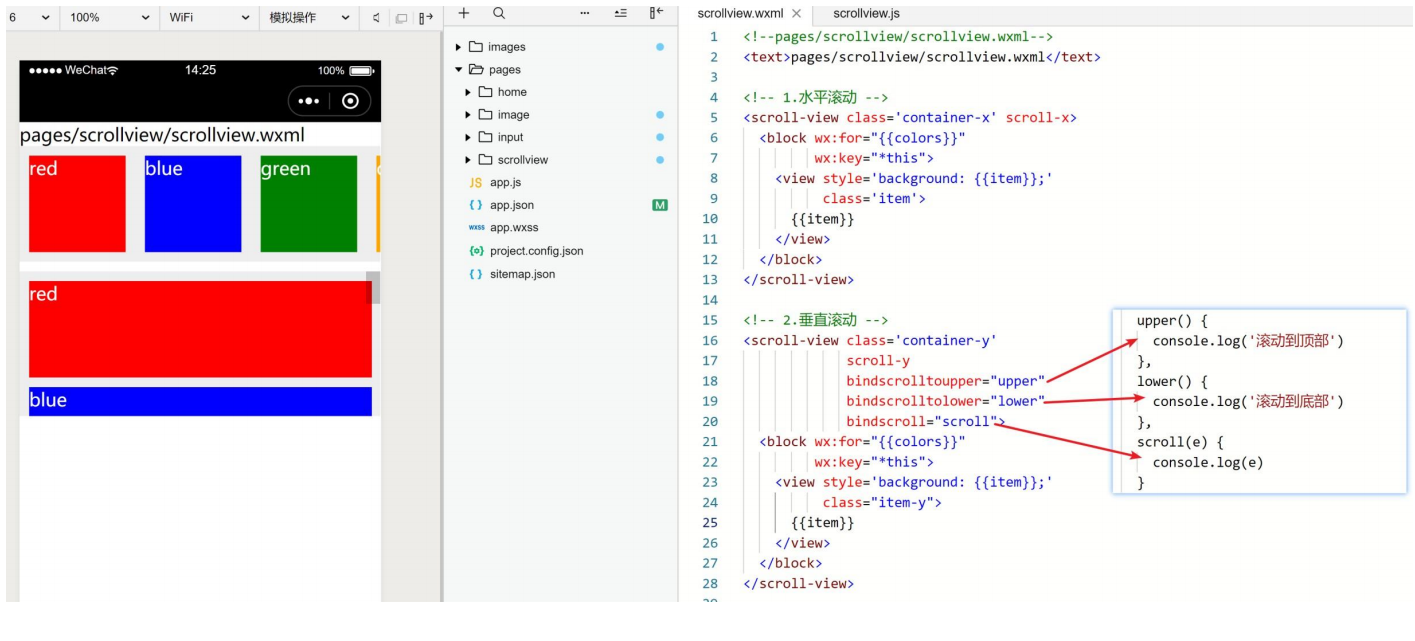Tap the blue square in horizontal scroll
This screenshot has height=641, width=1415.
point(193,204)
